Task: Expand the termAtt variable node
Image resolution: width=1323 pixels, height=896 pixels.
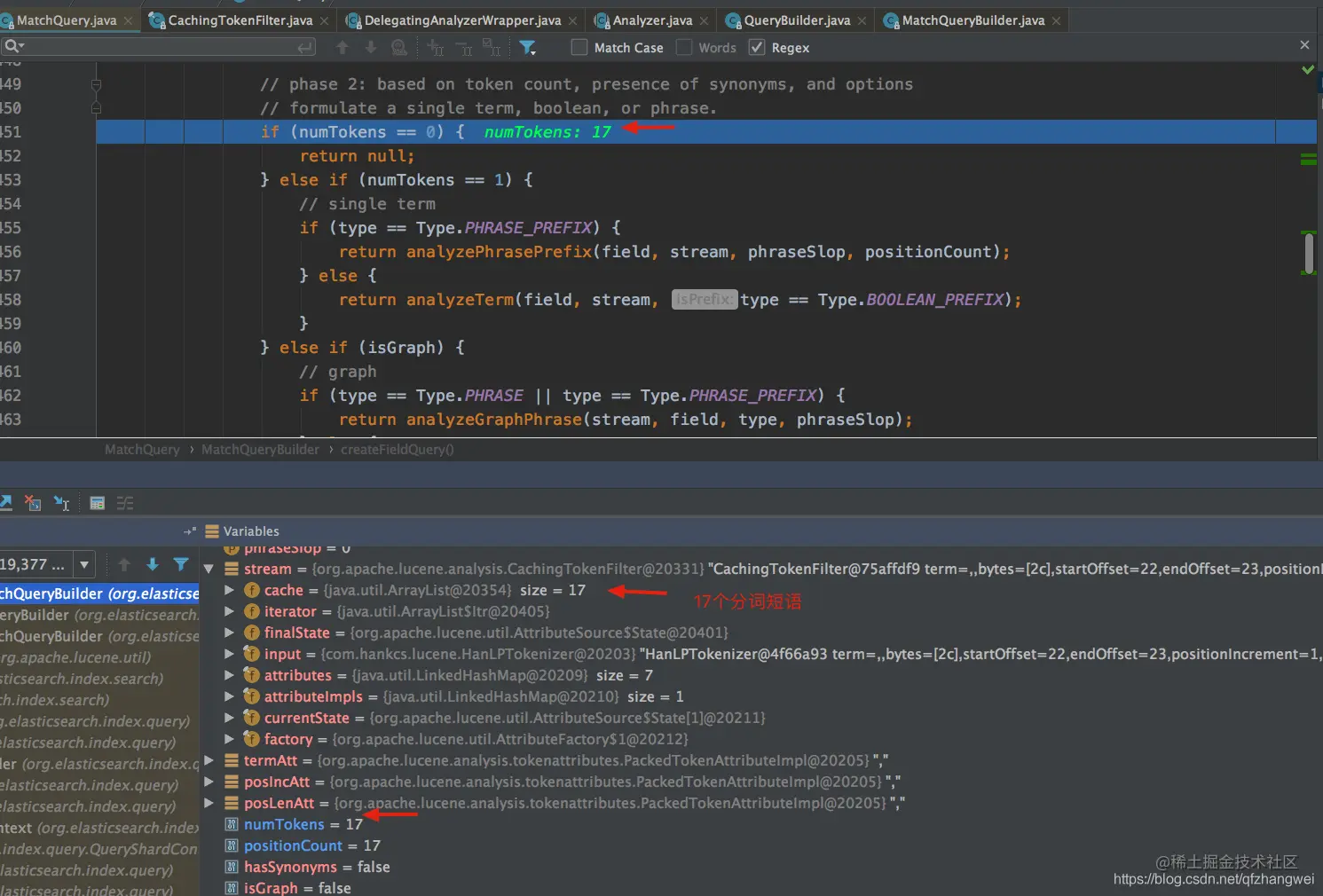Action: click(209, 761)
